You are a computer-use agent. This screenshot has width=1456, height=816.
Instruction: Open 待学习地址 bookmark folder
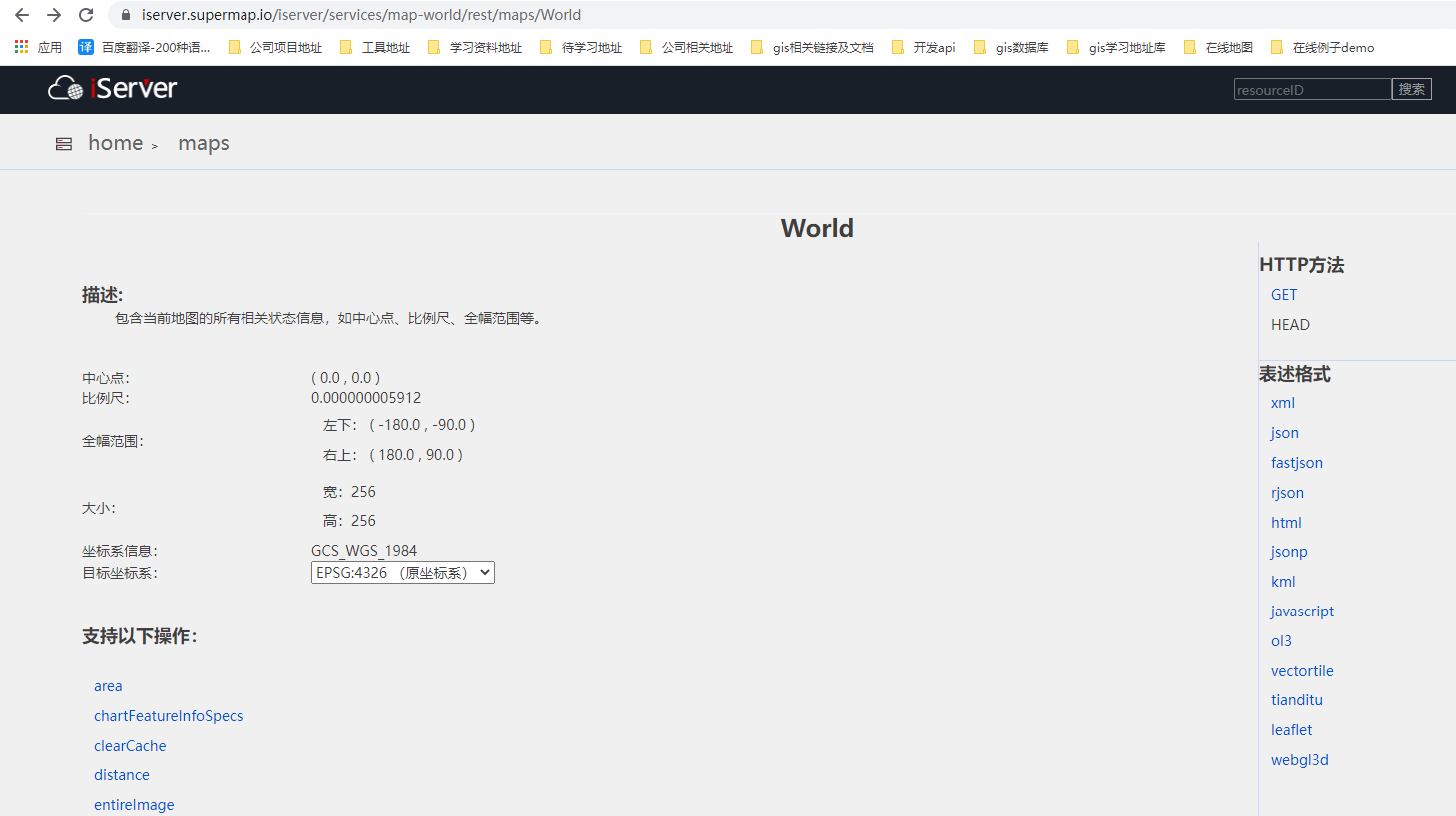(581, 47)
